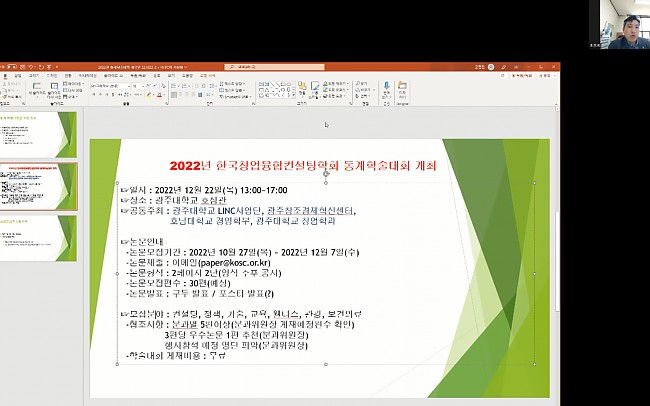Pick a shape from the shapes gallery

point(276,89)
